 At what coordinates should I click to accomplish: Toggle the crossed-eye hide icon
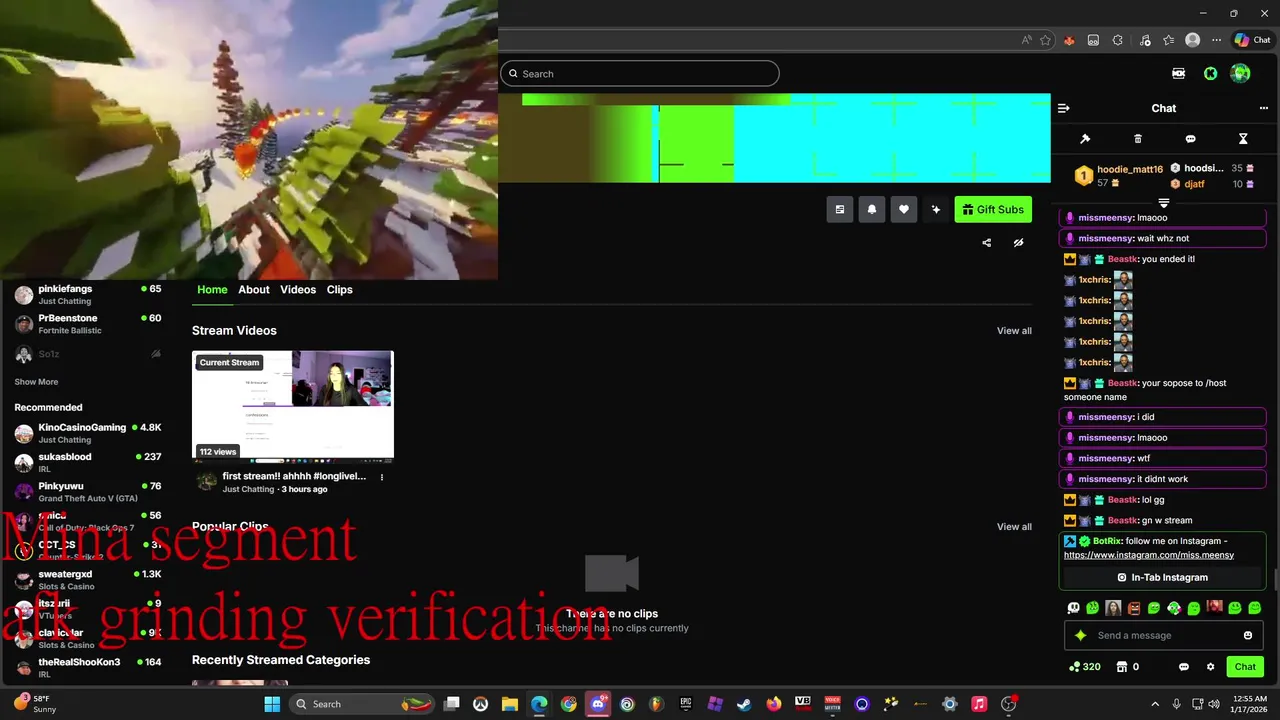coord(1018,243)
